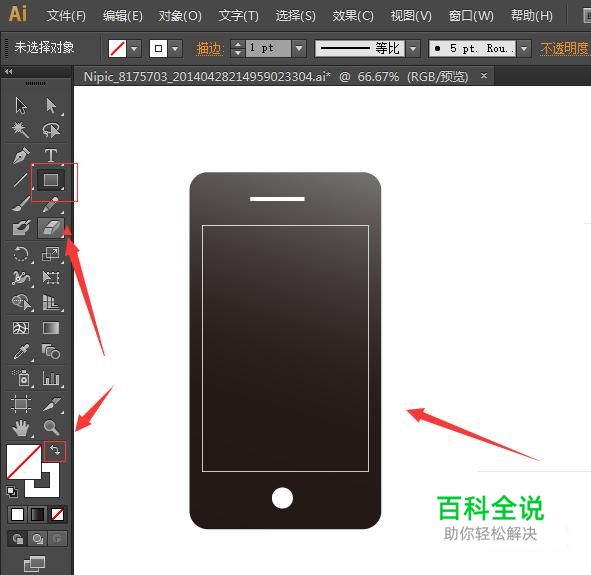Select the Selection tool (black arrow)

pos(21,106)
